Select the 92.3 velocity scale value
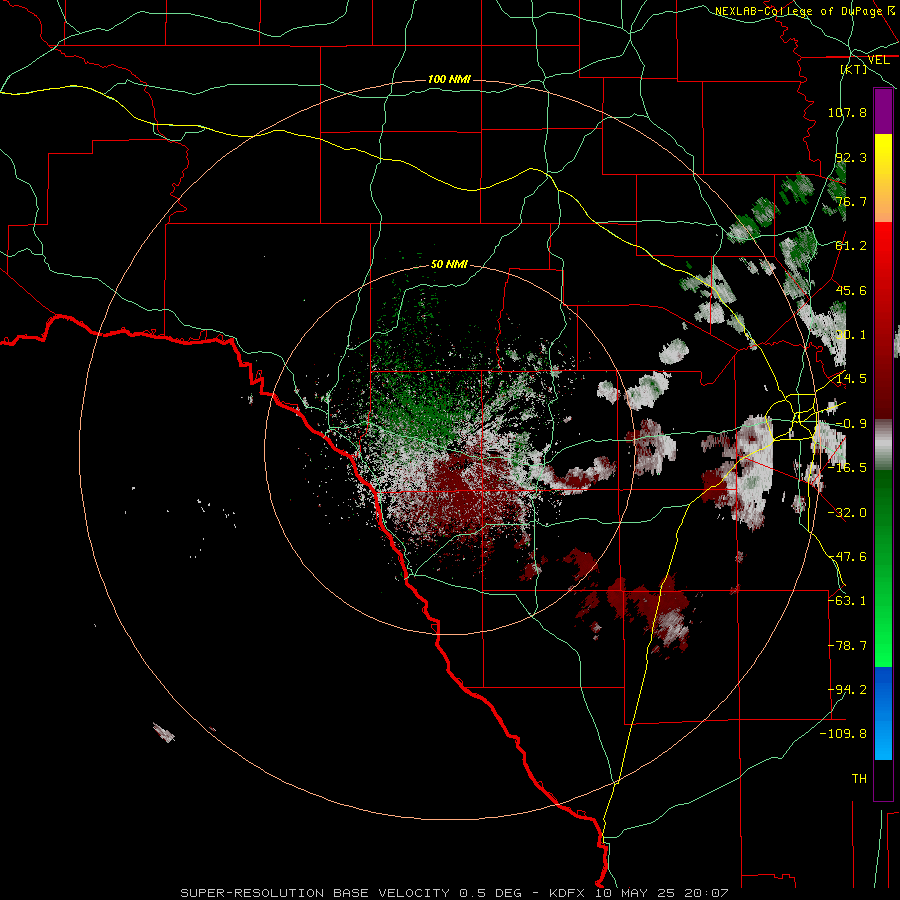The image size is (900, 900). [x=851, y=157]
